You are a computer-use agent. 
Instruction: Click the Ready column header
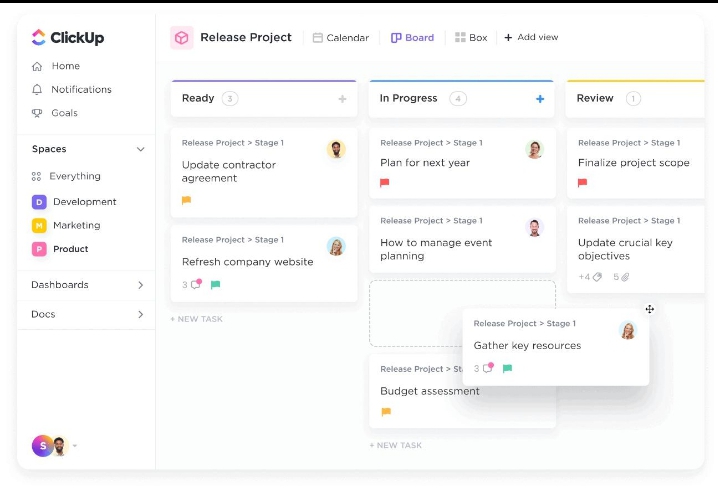tap(264, 98)
